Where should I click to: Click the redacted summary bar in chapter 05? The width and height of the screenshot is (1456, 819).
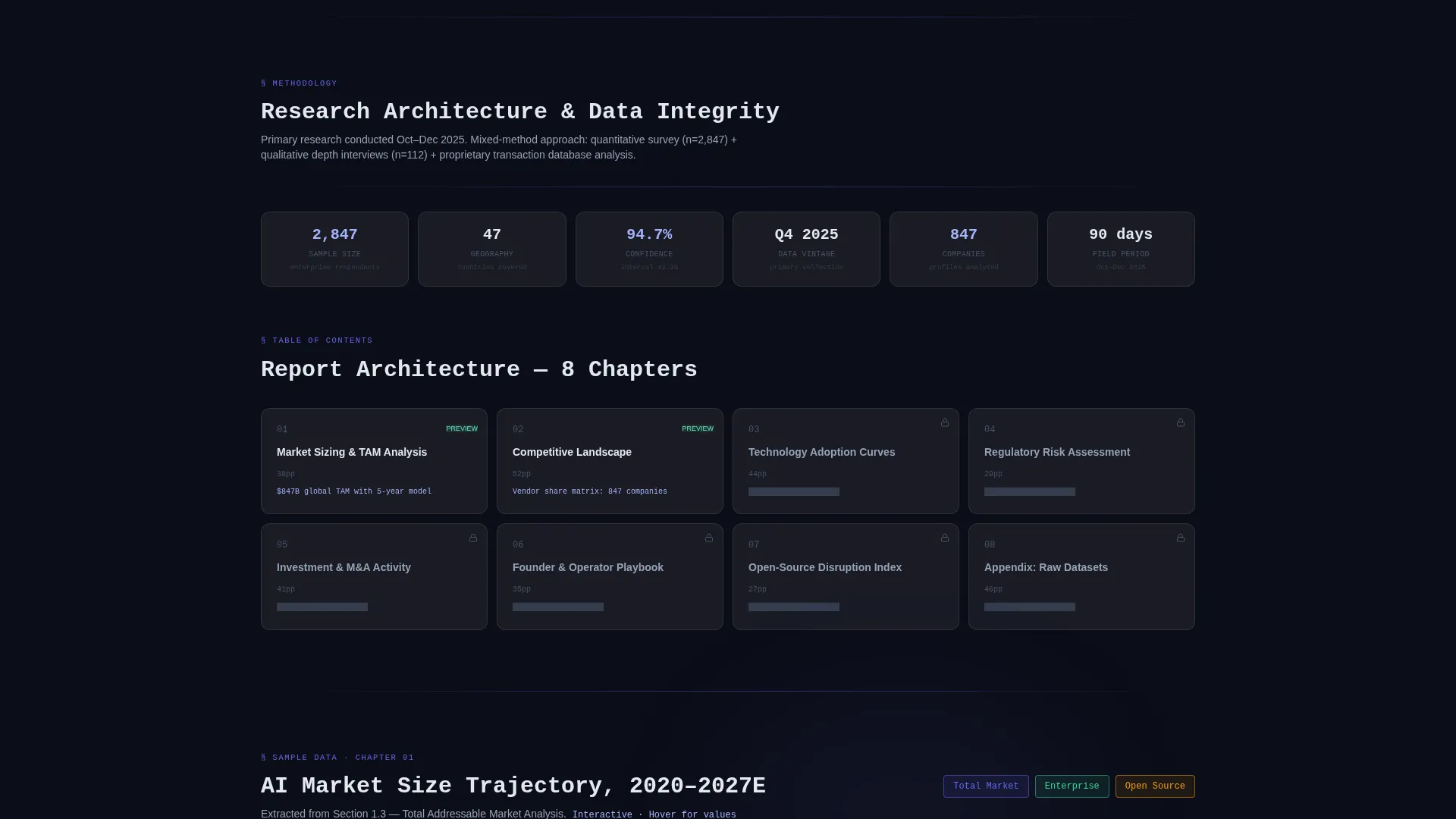click(322, 607)
